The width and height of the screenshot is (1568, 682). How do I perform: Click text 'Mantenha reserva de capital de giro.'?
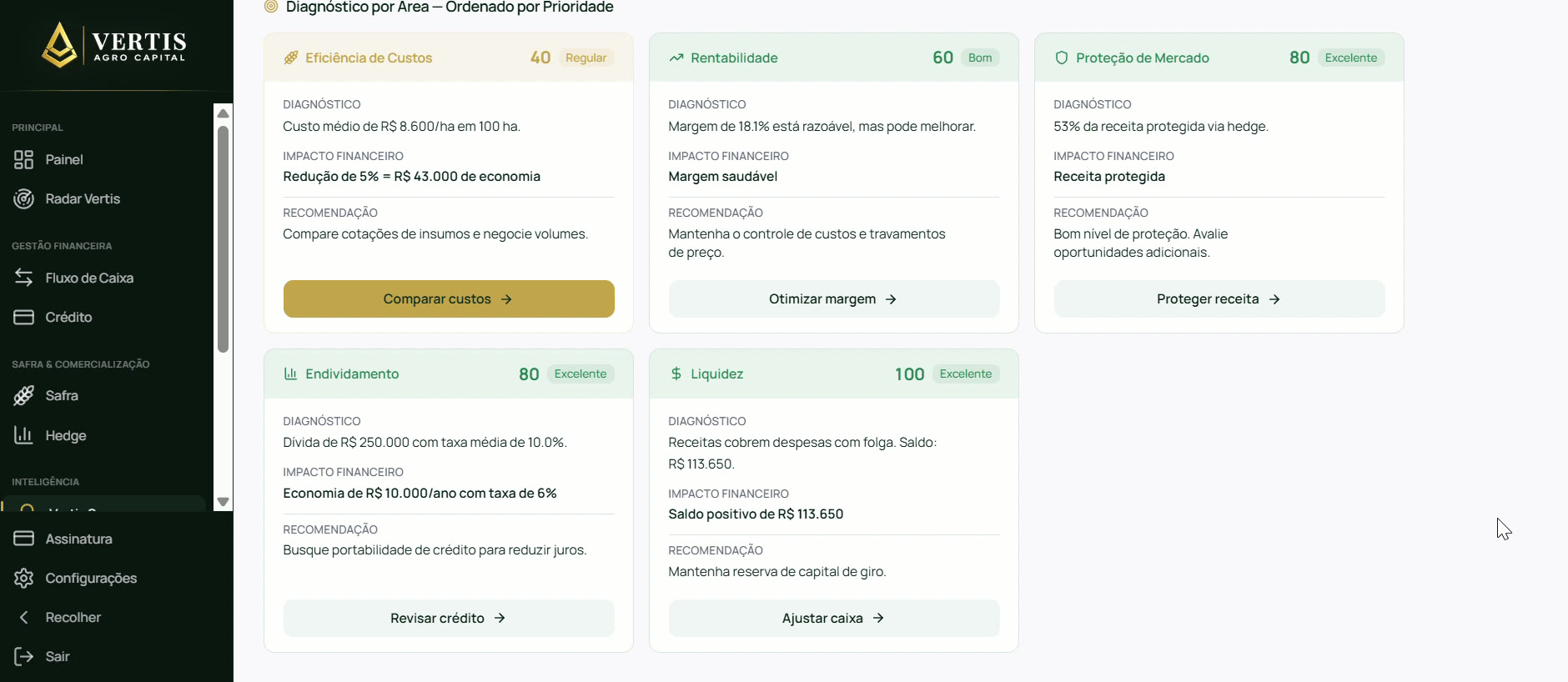tap(777, 571)
